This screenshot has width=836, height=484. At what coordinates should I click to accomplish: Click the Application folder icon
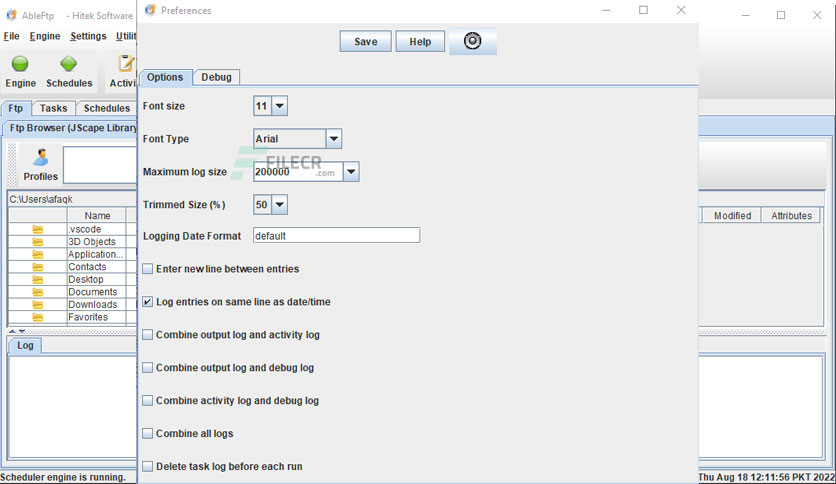37,255
